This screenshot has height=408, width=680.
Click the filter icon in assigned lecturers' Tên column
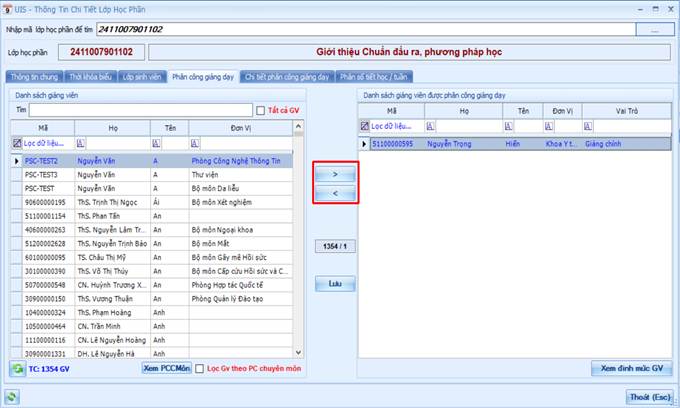[x=508, y=126]
